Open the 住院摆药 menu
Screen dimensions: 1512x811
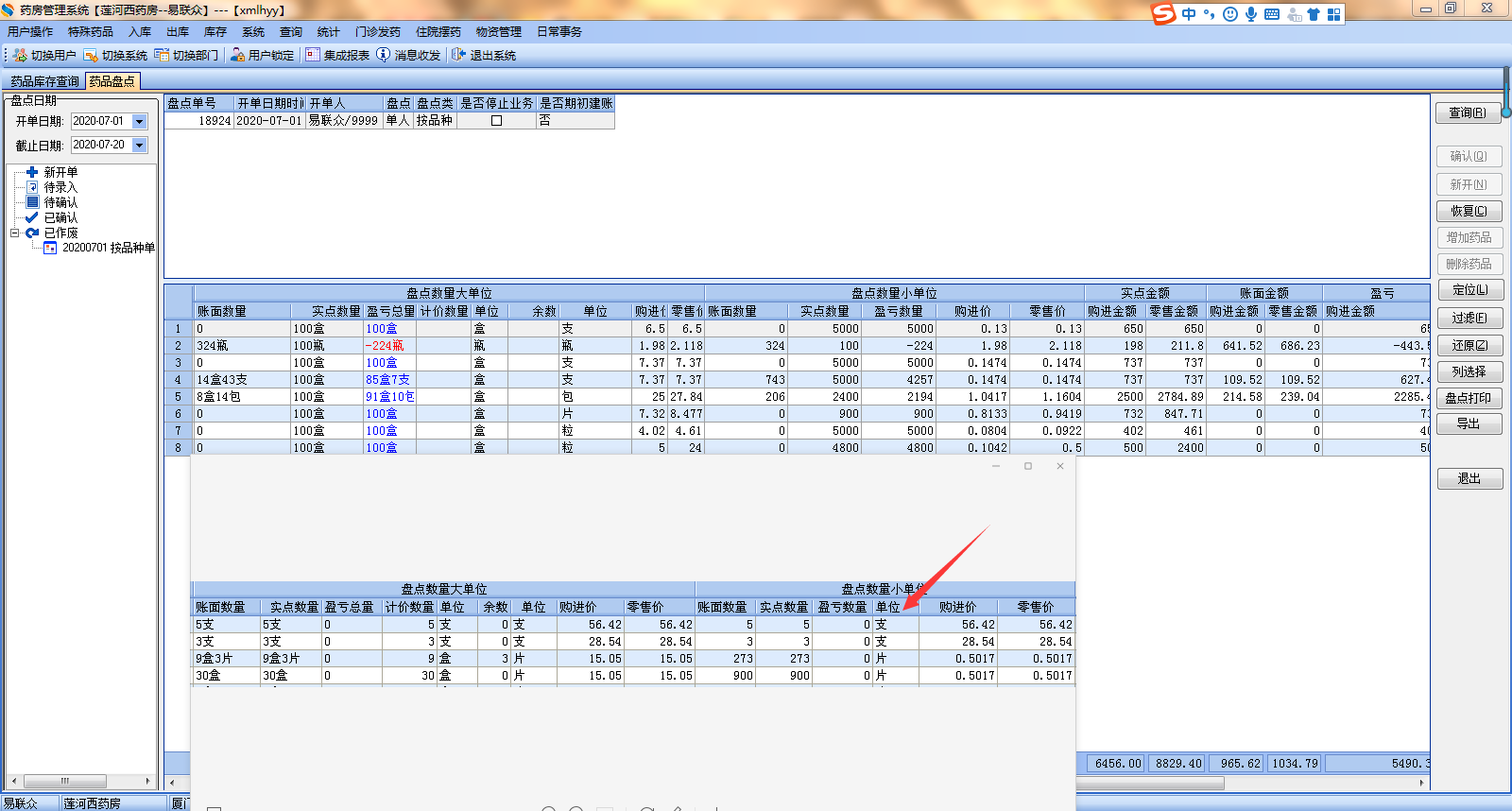click(x=438, y=32)
